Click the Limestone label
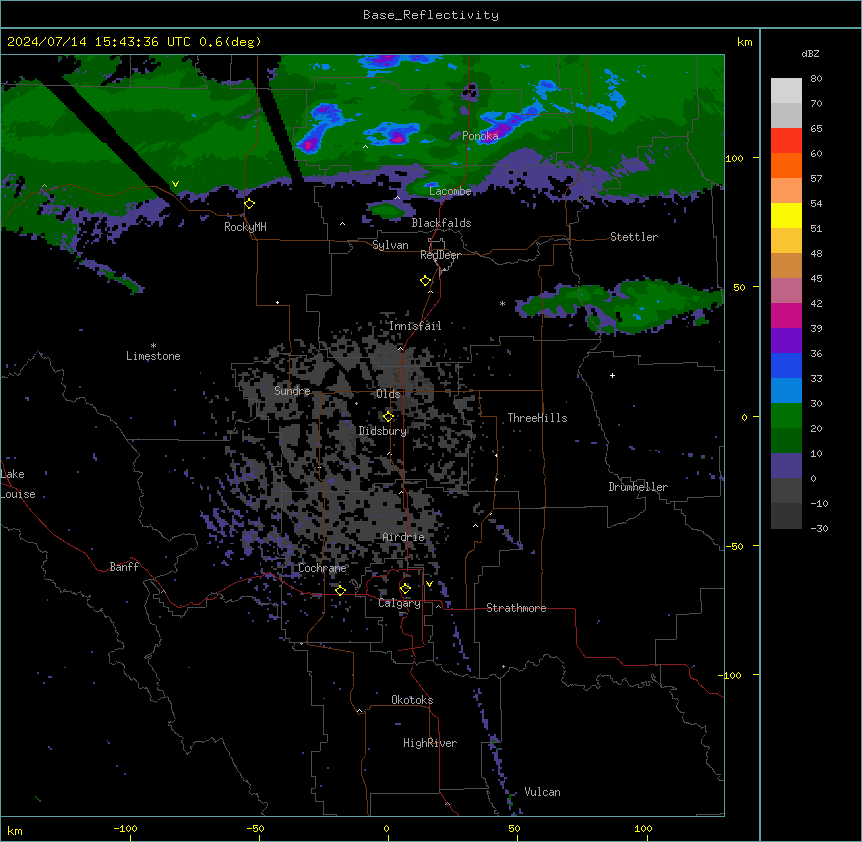The width and height of the screenshot is (862, 842). coord(153,356)
